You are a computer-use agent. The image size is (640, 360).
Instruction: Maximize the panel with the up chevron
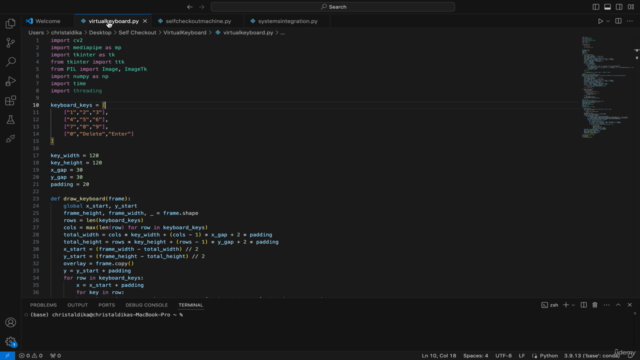[618, 305]
